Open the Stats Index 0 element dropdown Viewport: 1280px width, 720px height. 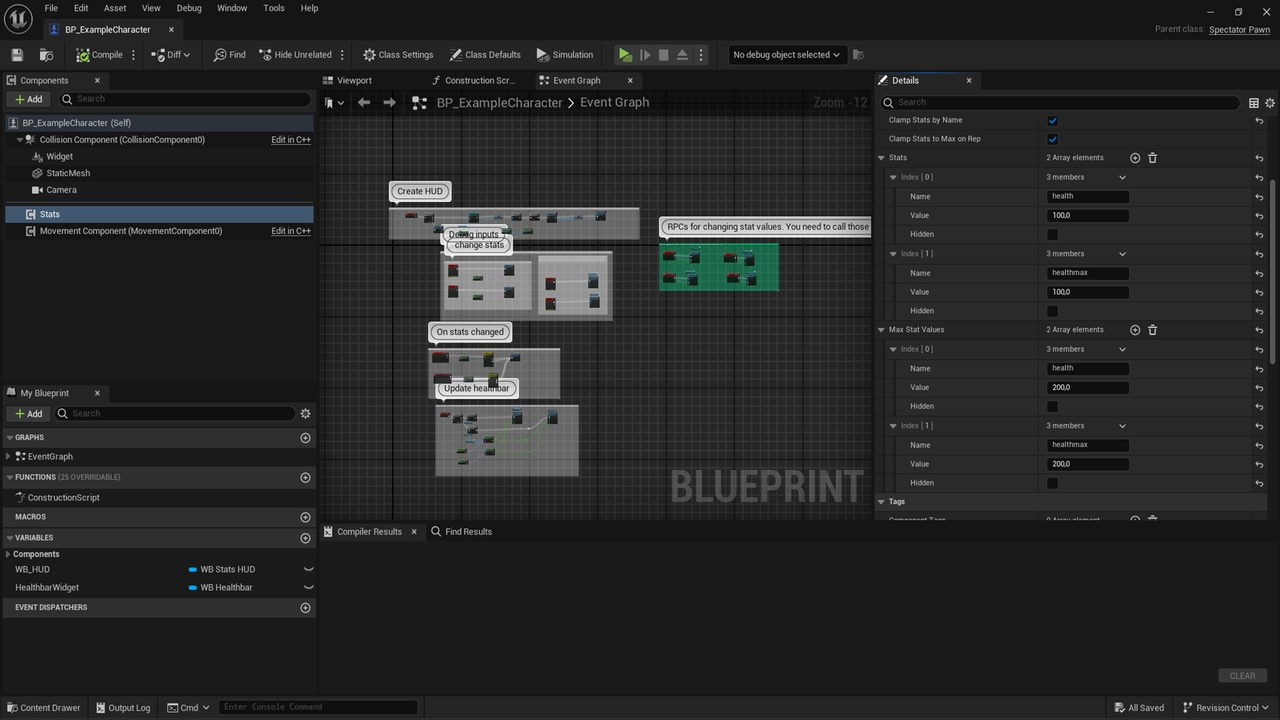(1122, 178)
